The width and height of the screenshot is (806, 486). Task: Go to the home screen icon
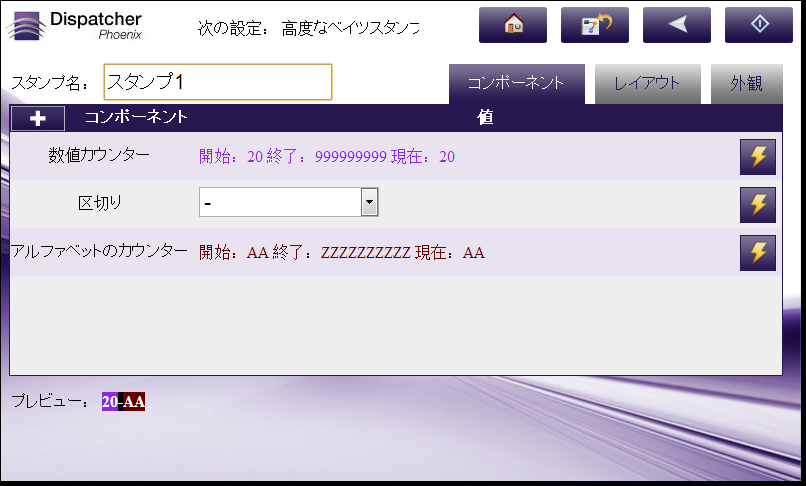pos(512,25)
